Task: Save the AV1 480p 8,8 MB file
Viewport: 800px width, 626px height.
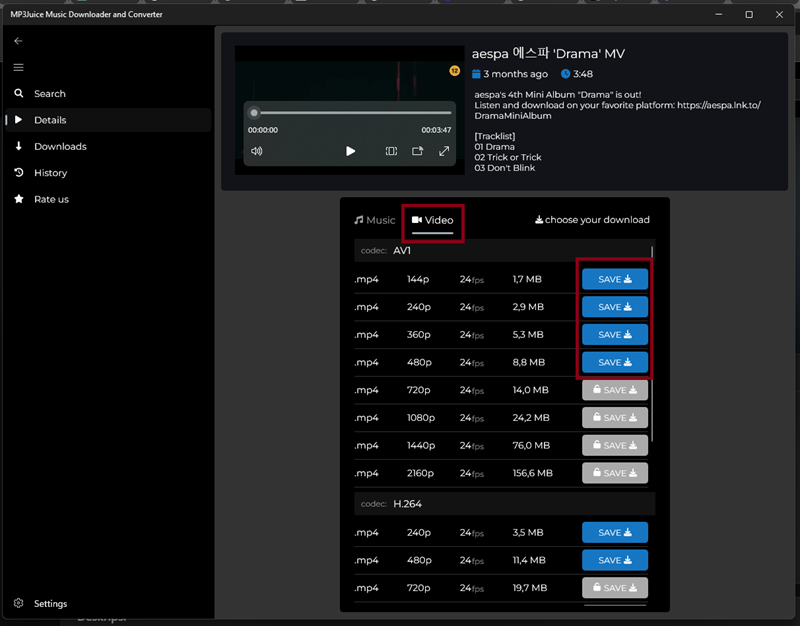Action: tap(615, 362)
